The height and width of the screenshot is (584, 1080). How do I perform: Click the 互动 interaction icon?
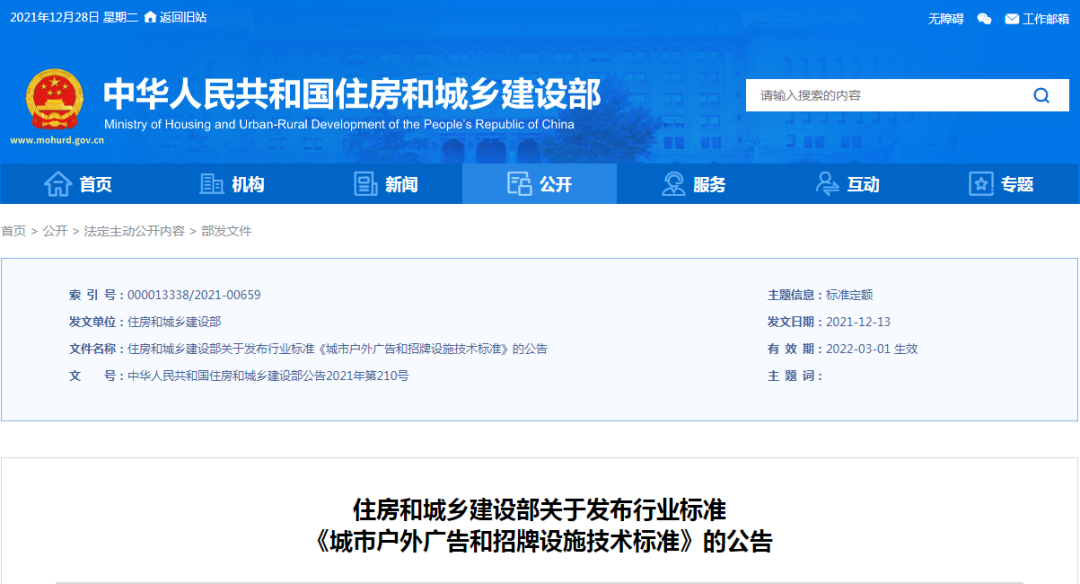826,184
